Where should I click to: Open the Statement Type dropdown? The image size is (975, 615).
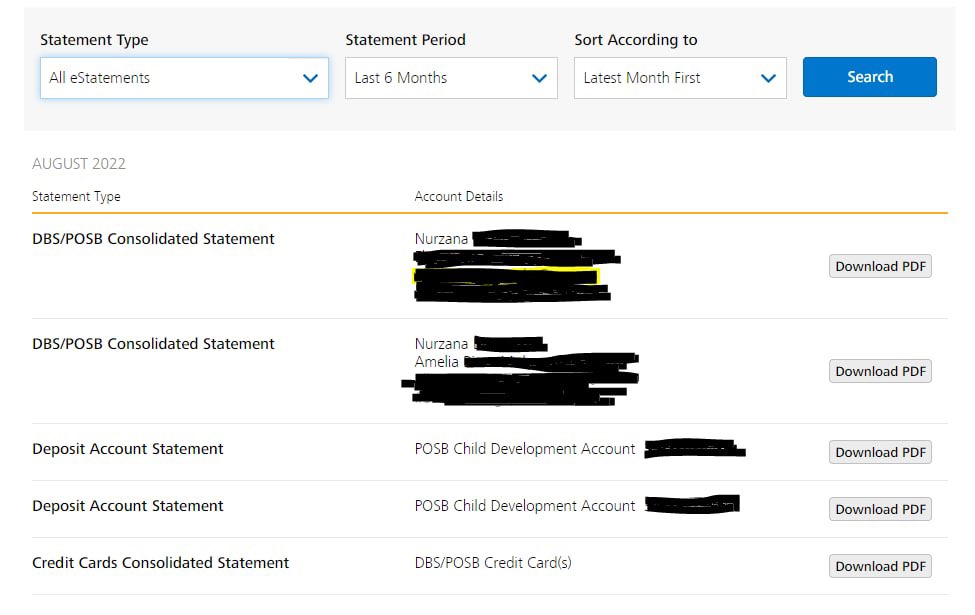coord(184,78)
